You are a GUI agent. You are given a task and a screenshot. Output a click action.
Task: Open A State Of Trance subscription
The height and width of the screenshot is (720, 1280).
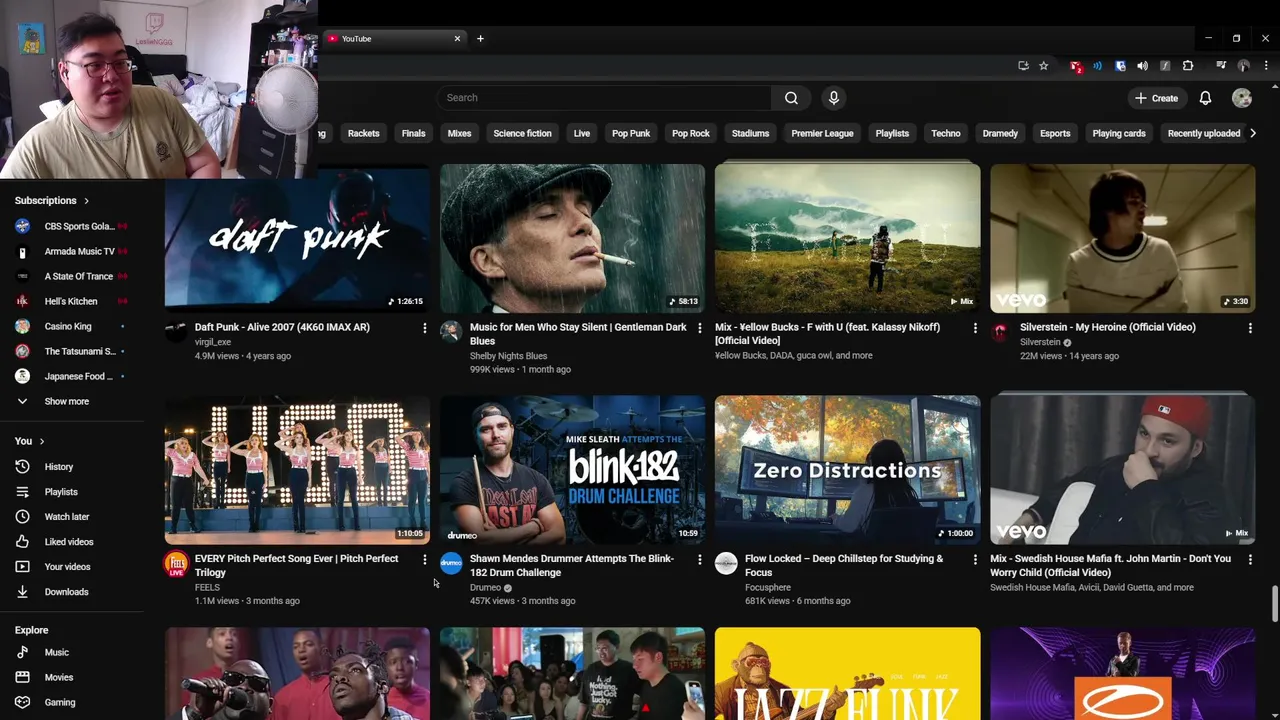70,276
